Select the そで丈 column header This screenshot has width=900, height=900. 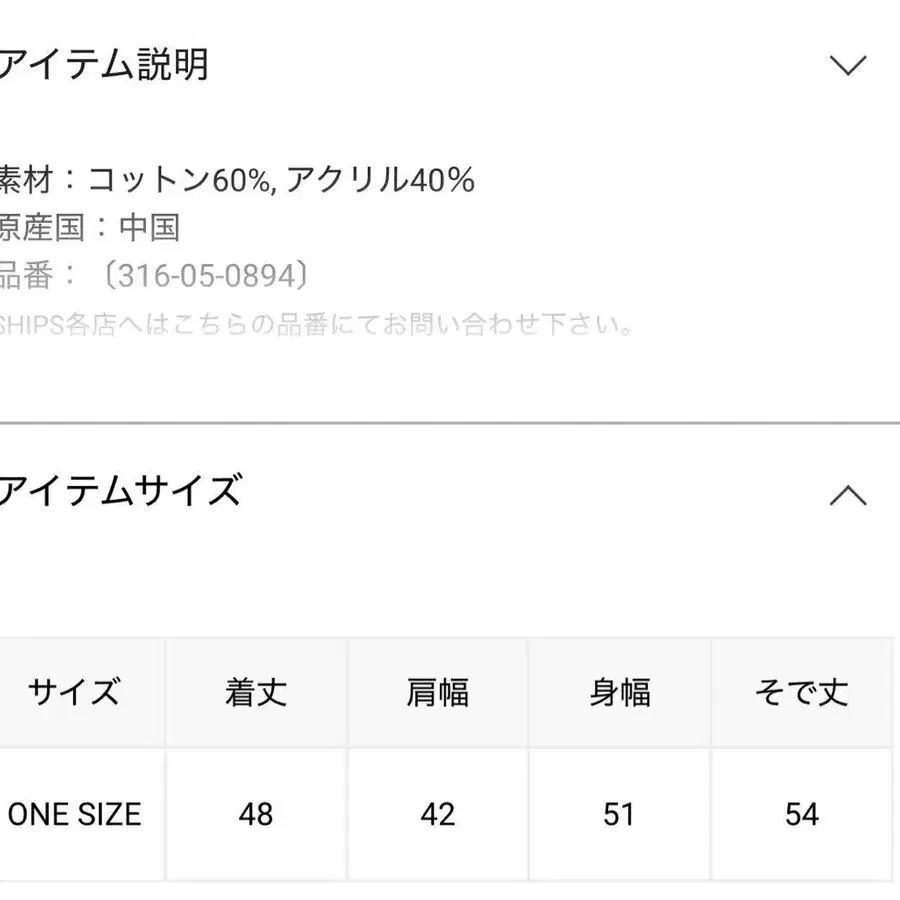pyautogui.click(x=799, y=691)
